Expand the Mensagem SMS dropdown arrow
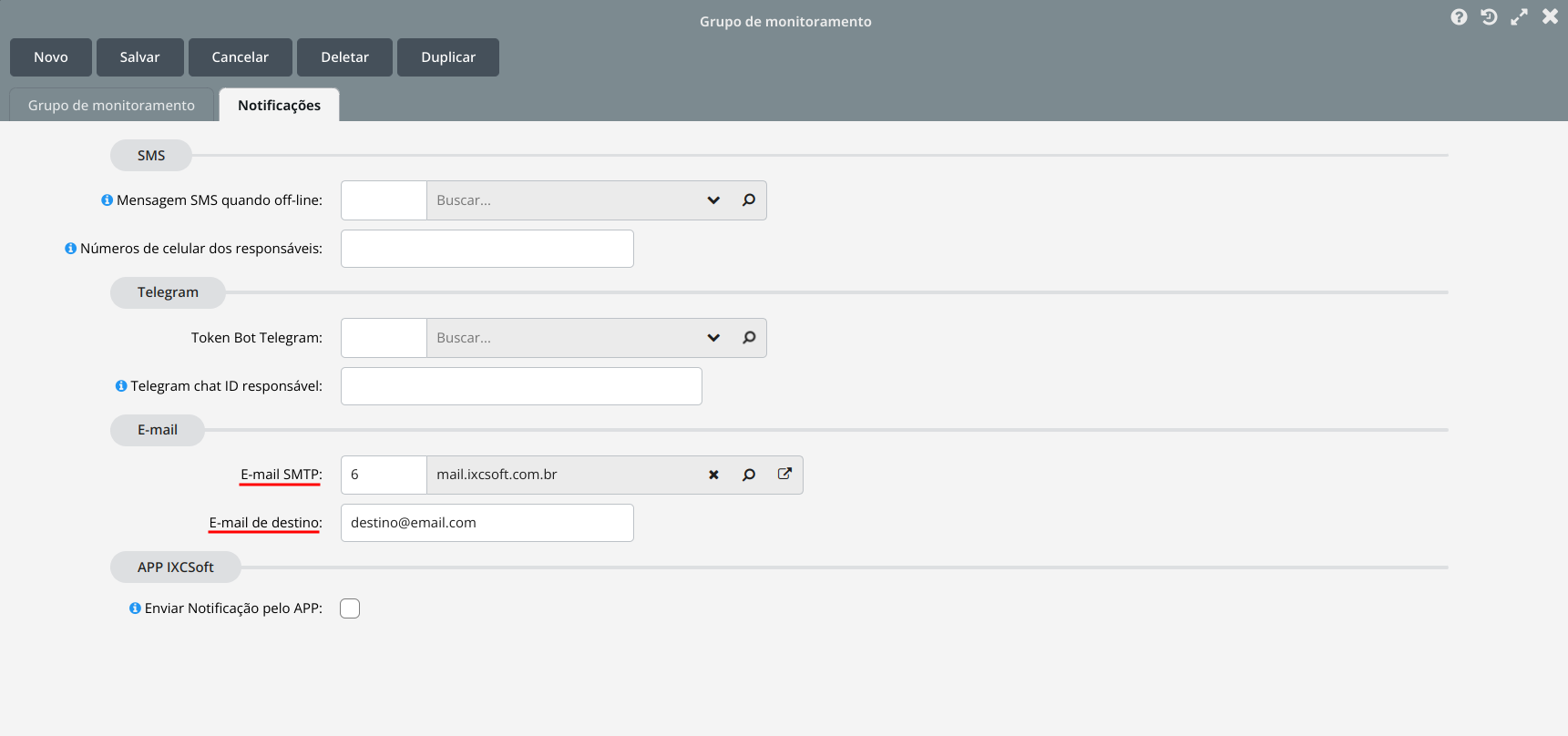Image resolution: width=1568 pixels, height=736 pixels. 713,200
